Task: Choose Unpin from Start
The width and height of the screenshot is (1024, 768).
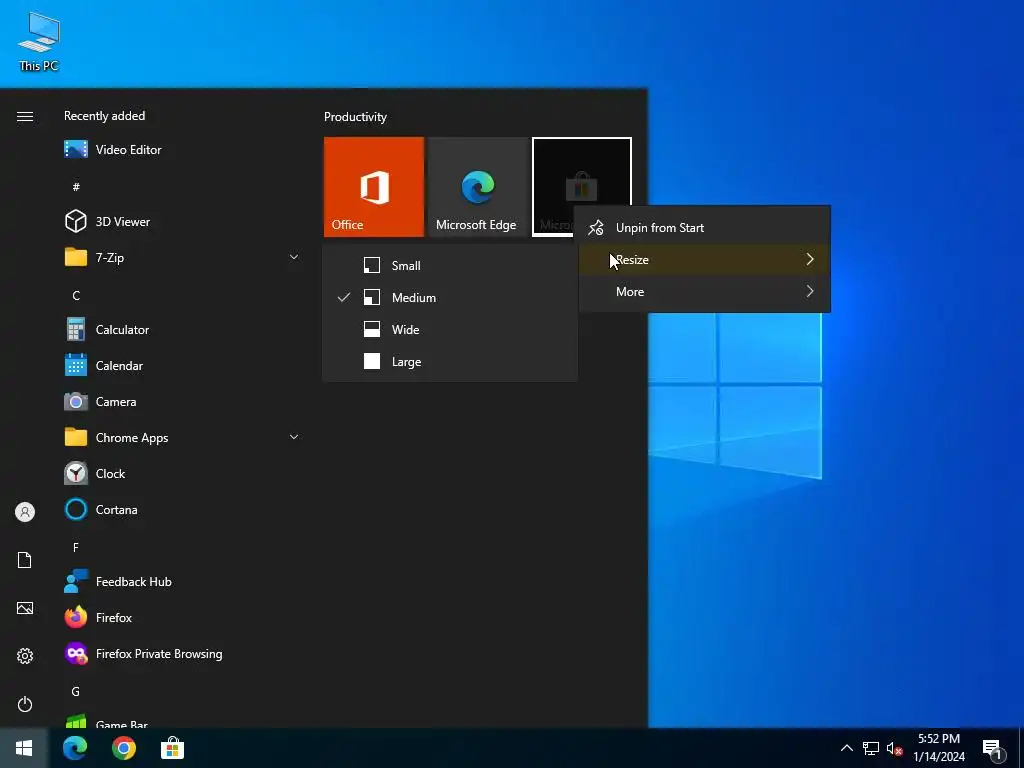Action: 705,227
